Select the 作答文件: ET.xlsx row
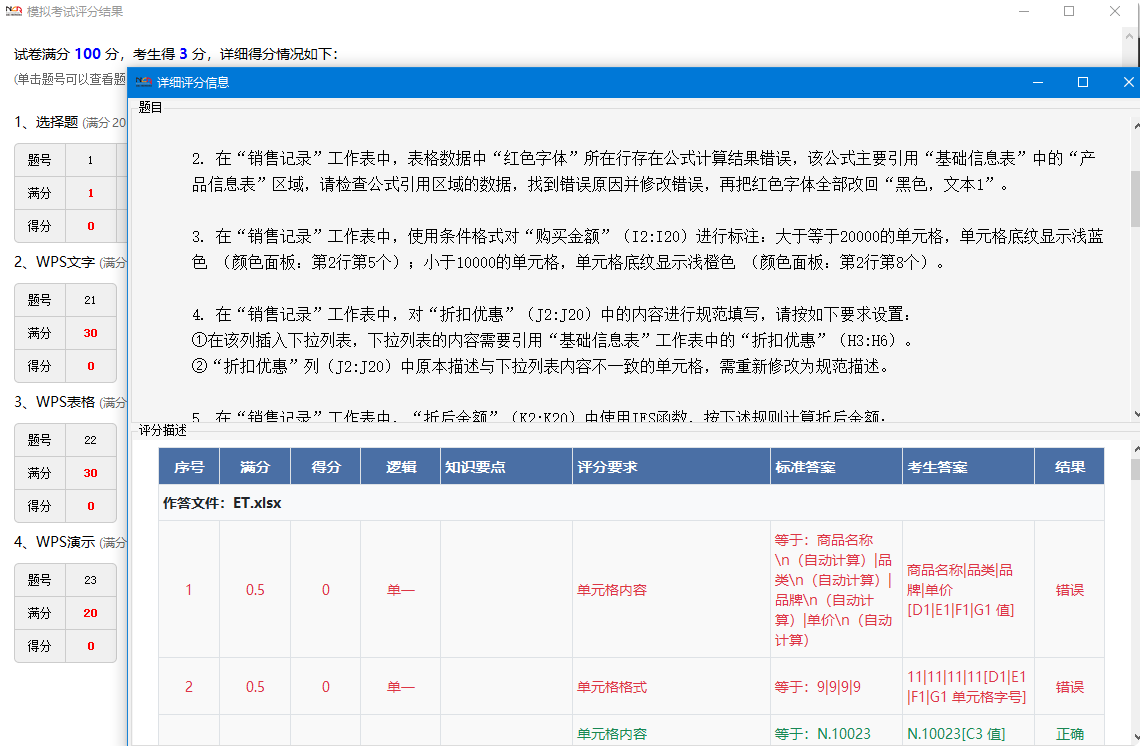Screen dimensions: 1140x746 [632, 503]
